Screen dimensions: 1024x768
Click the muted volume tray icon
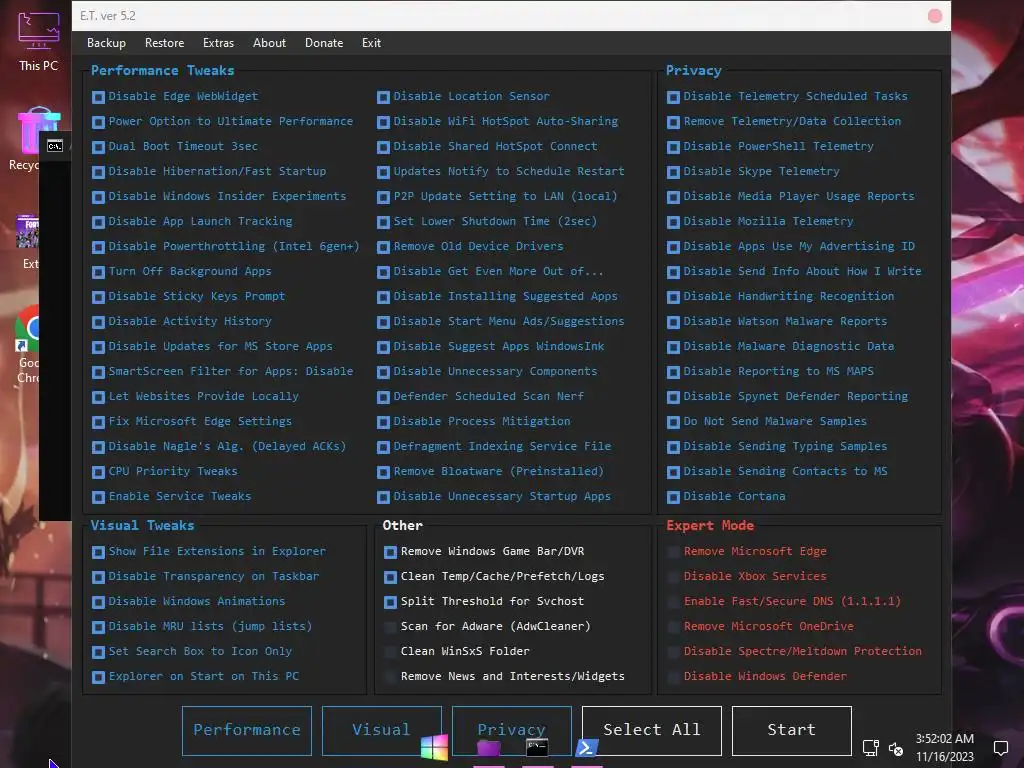[x=896, y=748]
